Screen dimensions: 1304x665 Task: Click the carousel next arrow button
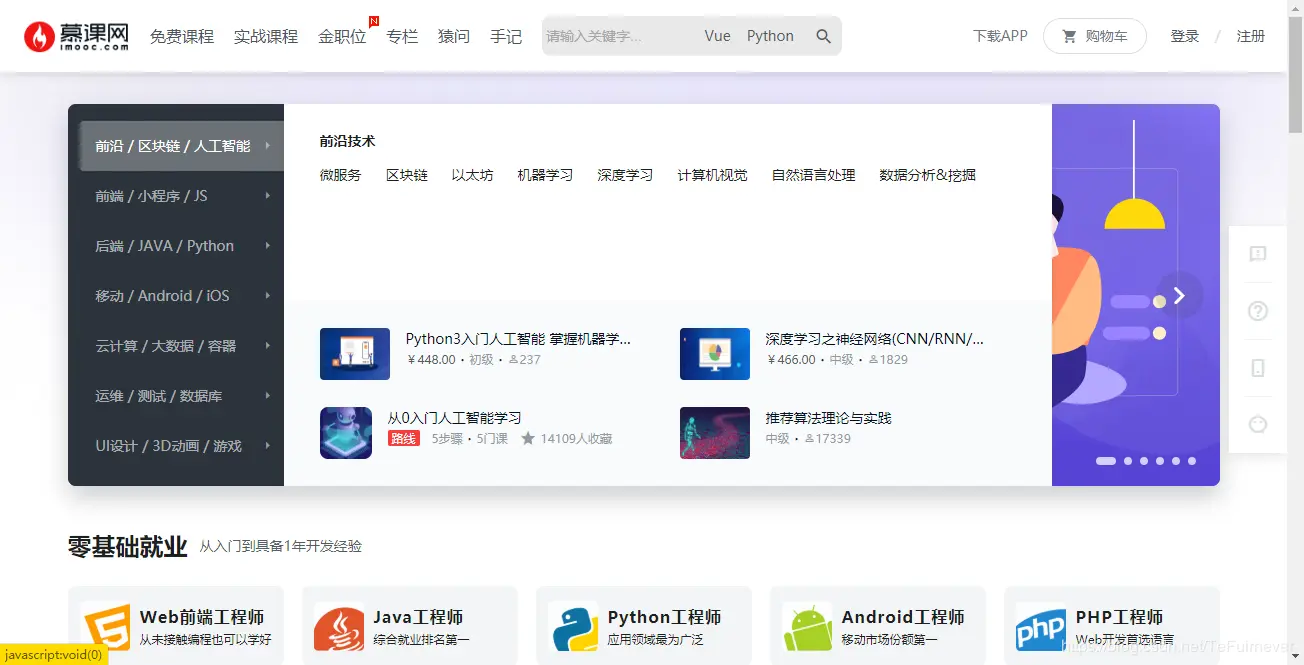[x=1179, y=295]
